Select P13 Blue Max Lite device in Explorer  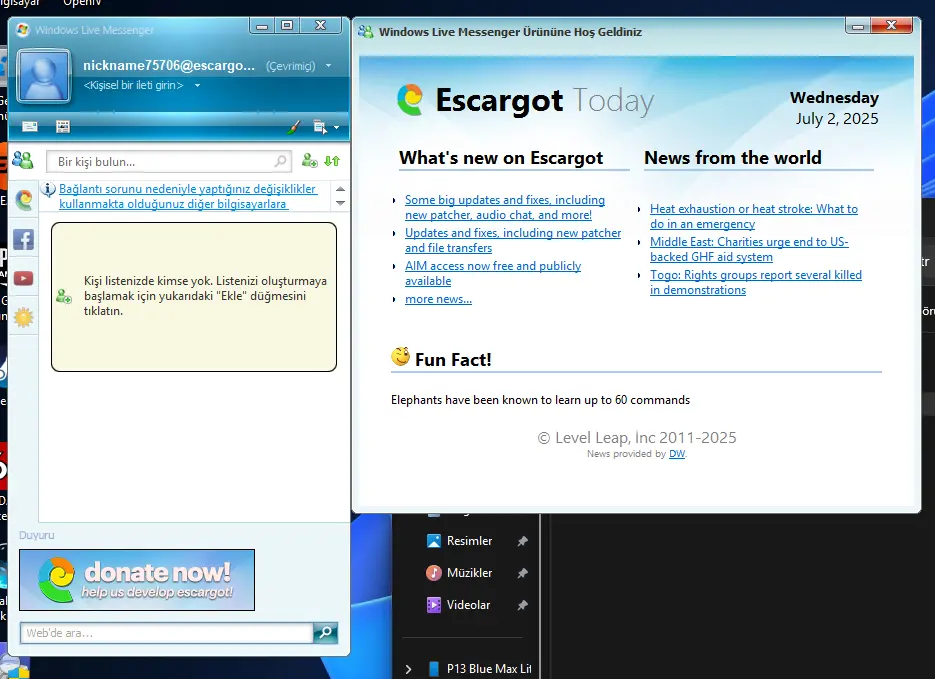tap(480, 669)
